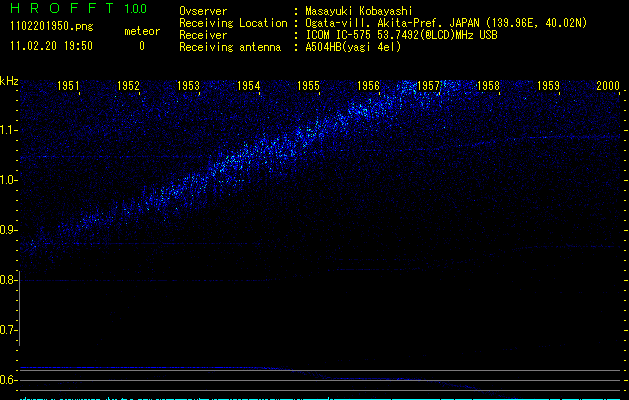Click the 0.6 frequency axis label

coord(8,380)
